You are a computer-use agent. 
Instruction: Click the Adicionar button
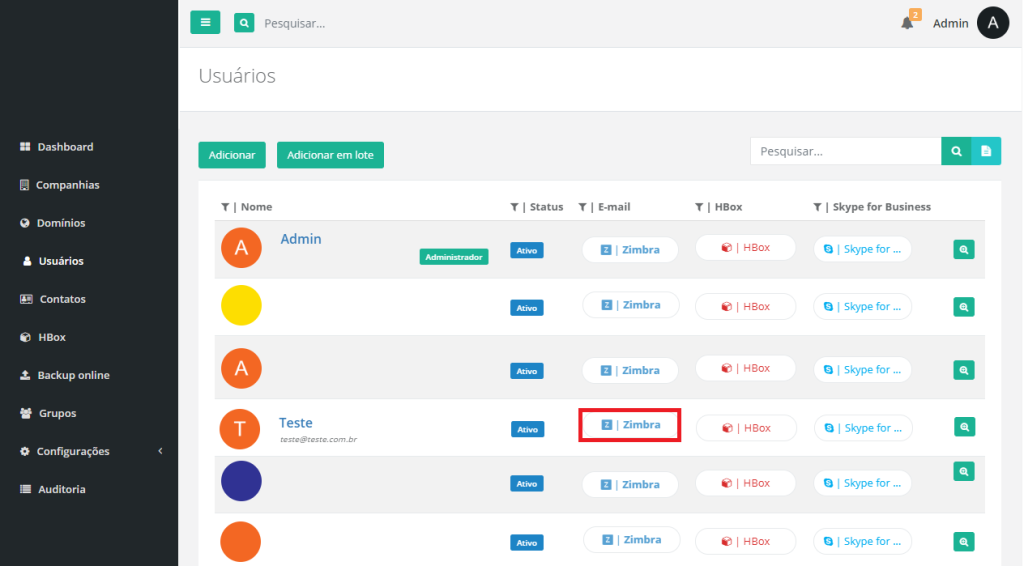[231, 155]
